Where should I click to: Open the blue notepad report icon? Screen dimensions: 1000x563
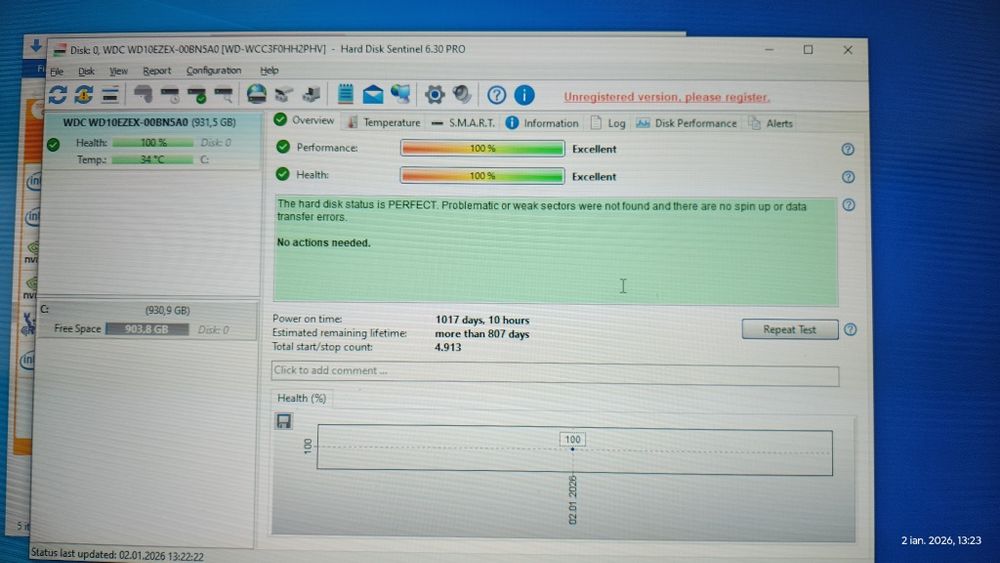345,94
